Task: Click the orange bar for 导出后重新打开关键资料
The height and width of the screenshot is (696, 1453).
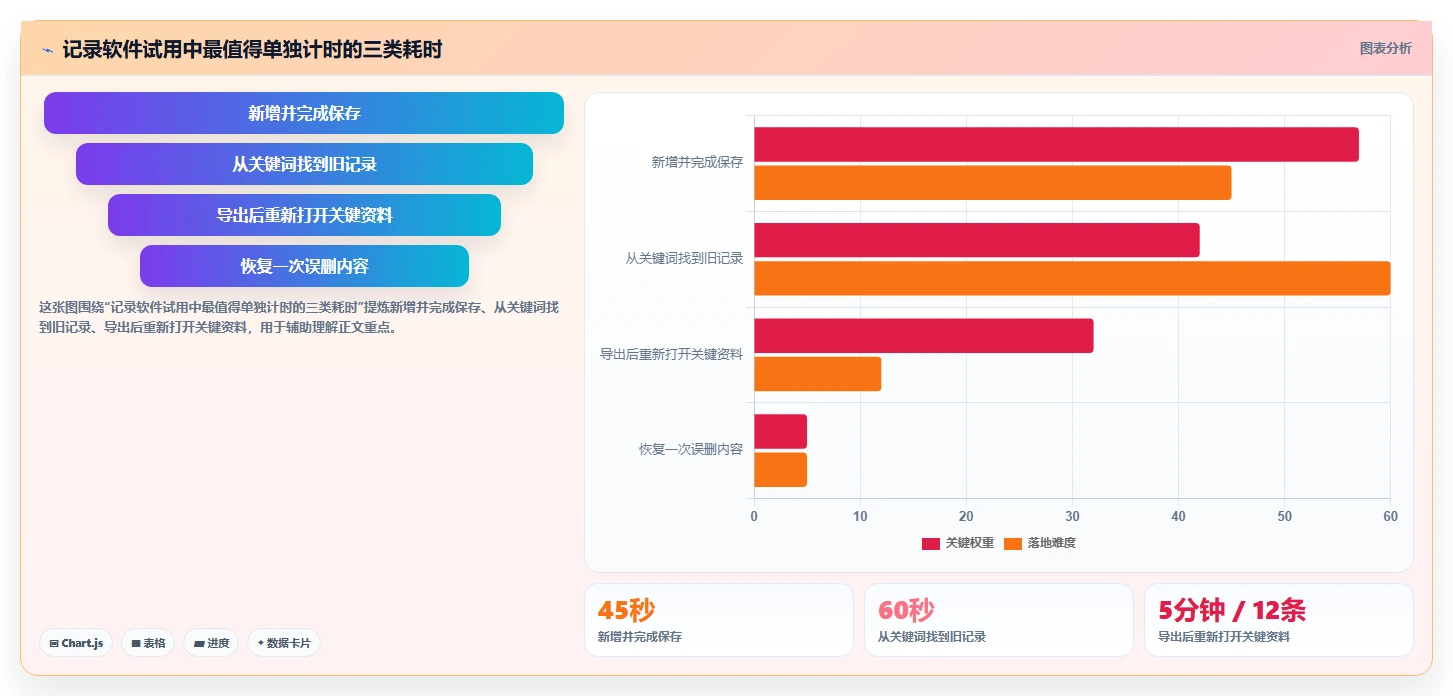Action: click(x=817, y=374)
